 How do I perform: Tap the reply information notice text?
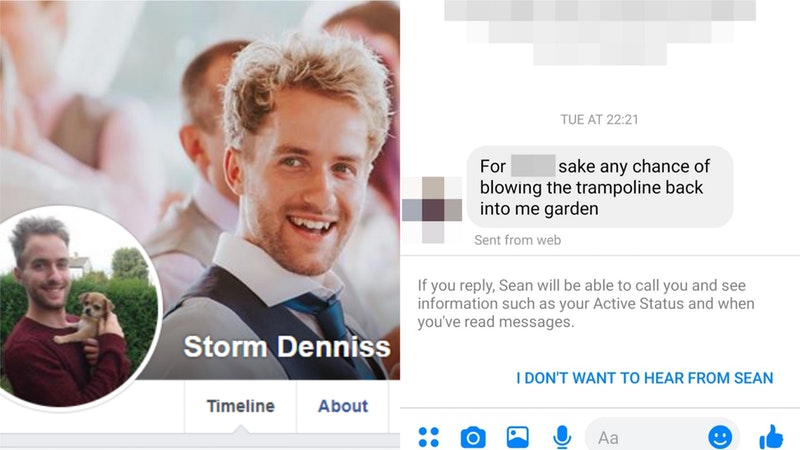(x=586, y=304)
